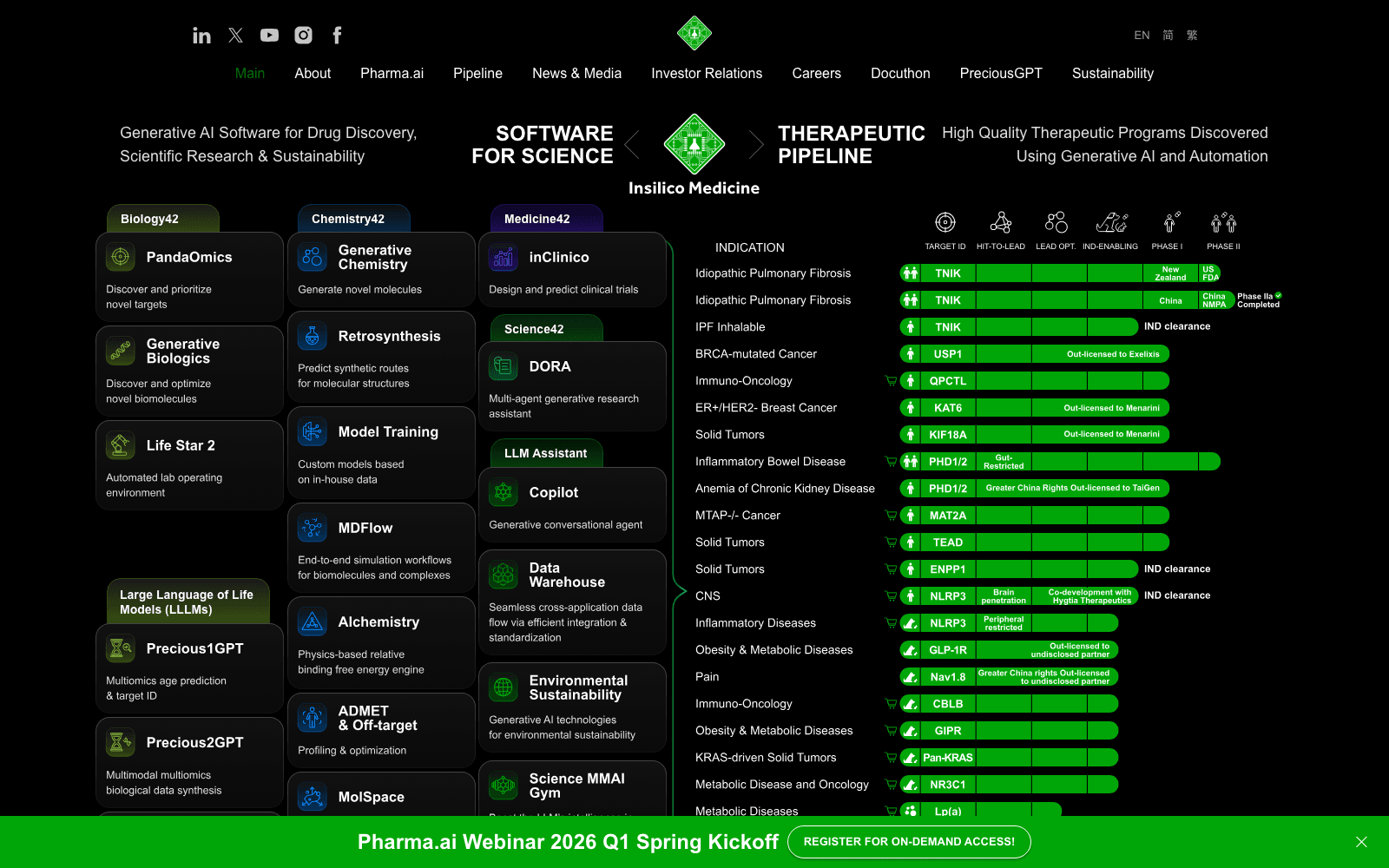Click the MDFlow icon
This screenshot has width=1389, height=868.
tap(313, 528)
